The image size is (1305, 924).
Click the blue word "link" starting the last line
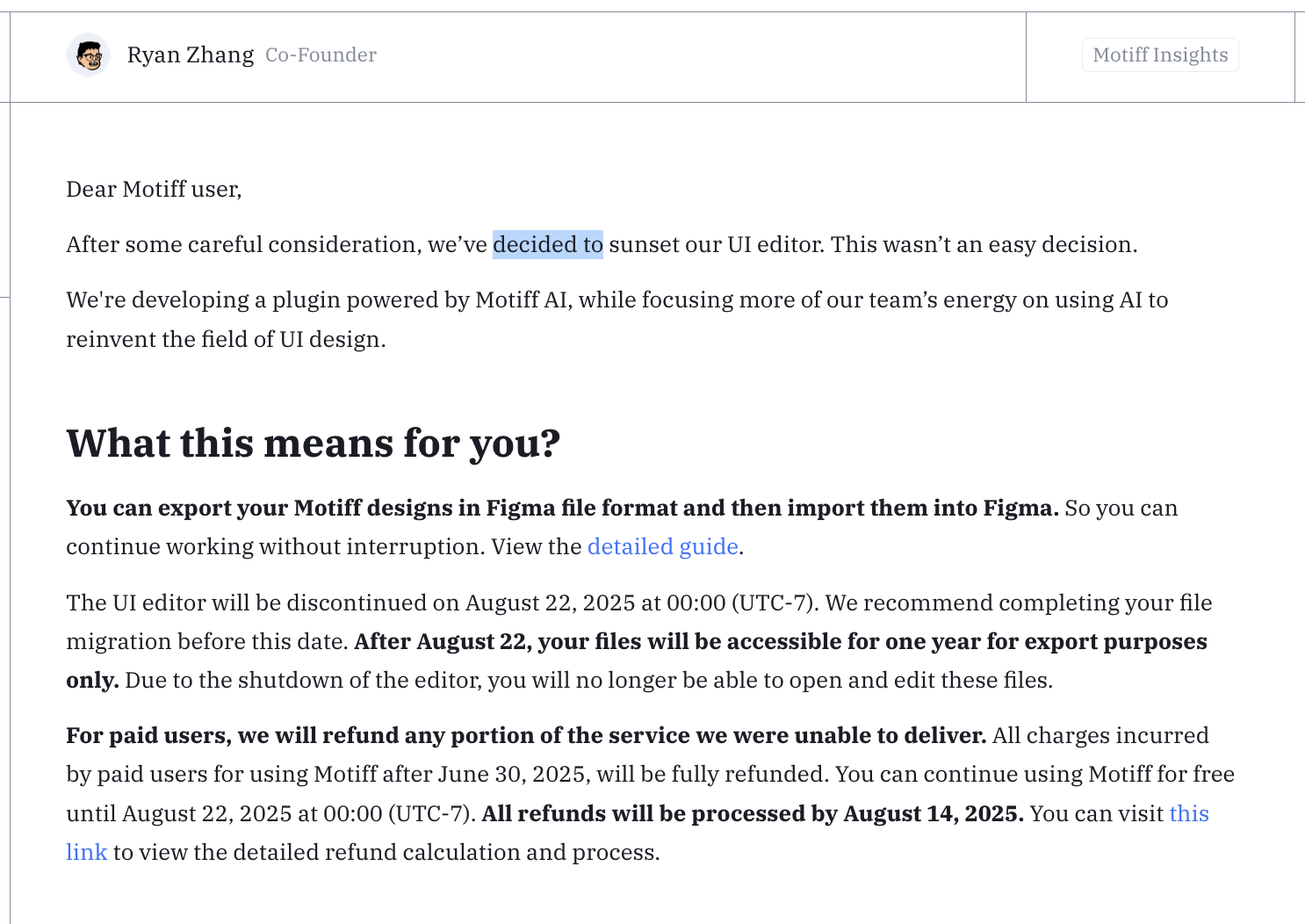pyautogui.click(x=87, y=853)
